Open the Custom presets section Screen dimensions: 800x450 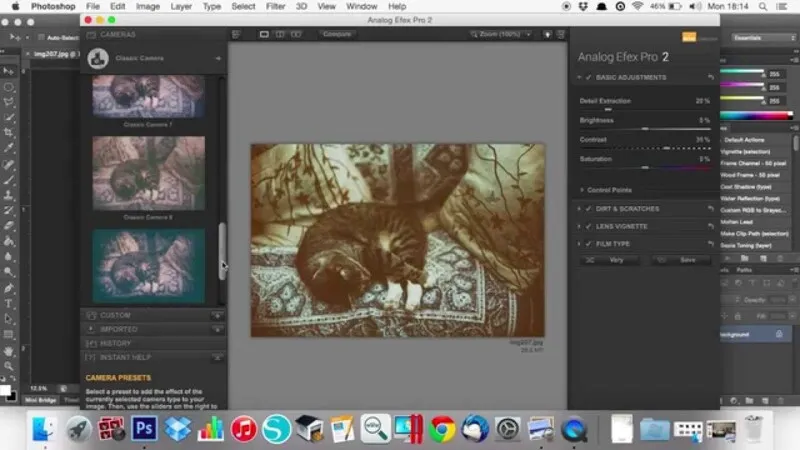153,315
